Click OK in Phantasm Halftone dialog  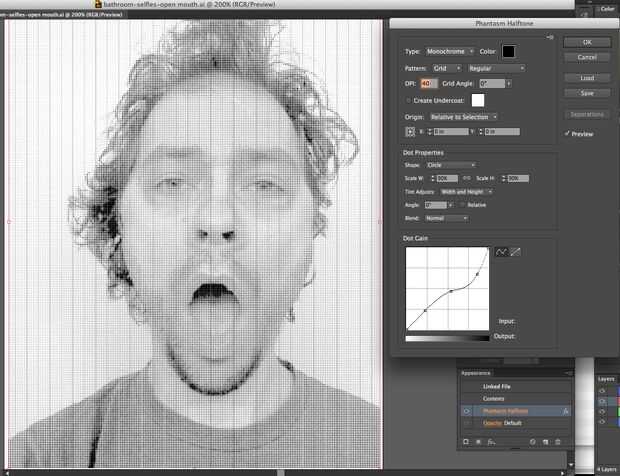587,42
